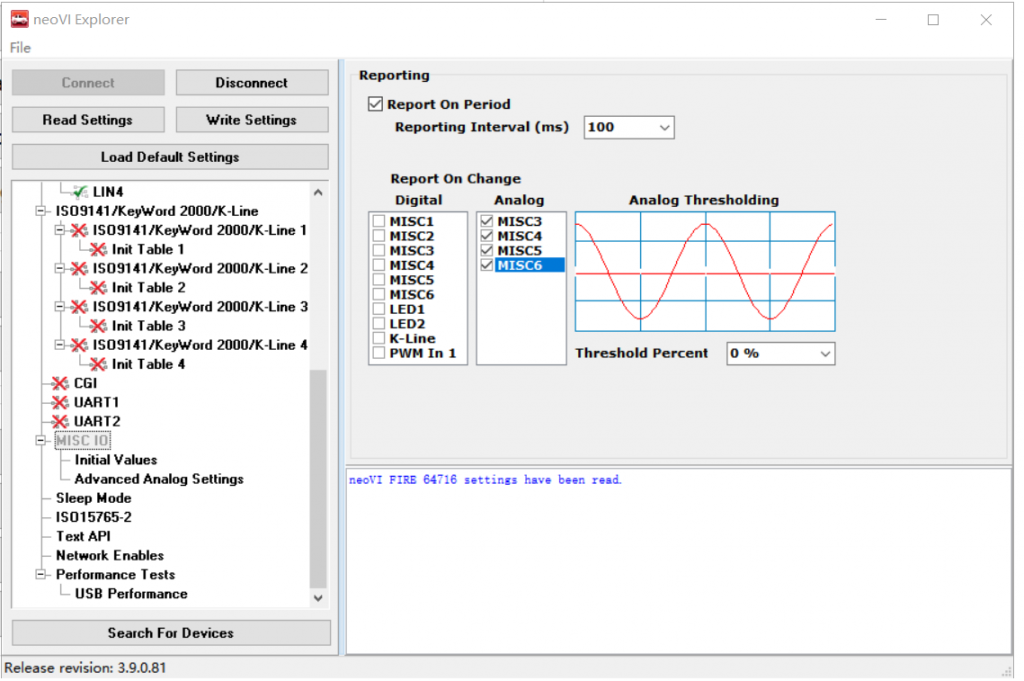Collapse the MISC IO tree node
Screen dimensions: 1024x681
click(x=40, y=441)
